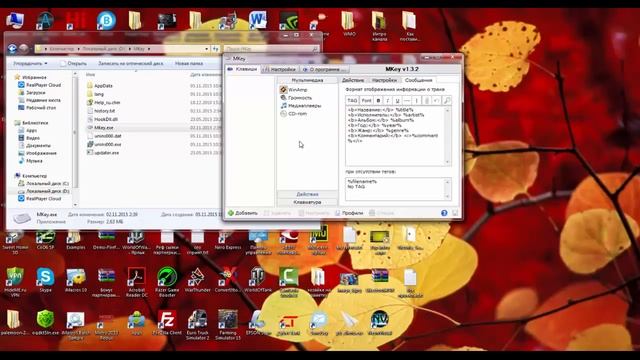Select the lang folder in Explorer
This screenshot has width=640, height=360.
(95, 94)
